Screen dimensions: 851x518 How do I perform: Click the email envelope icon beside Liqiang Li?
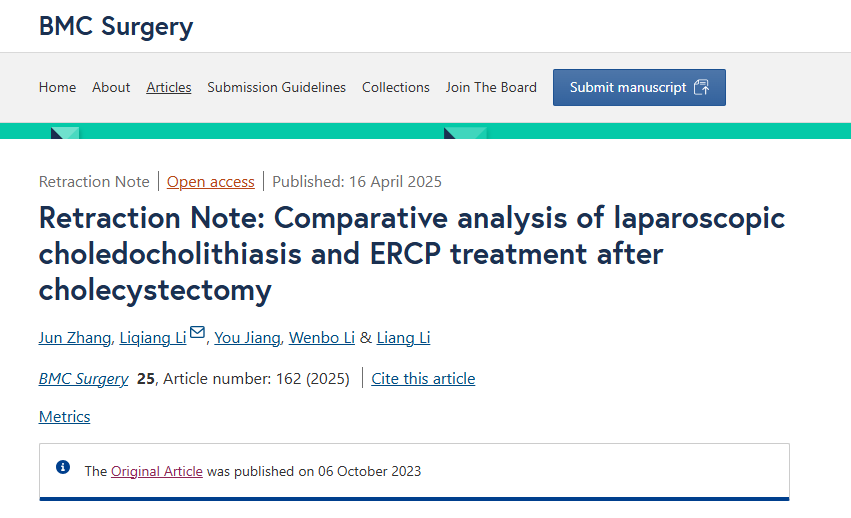click(198, 332)
